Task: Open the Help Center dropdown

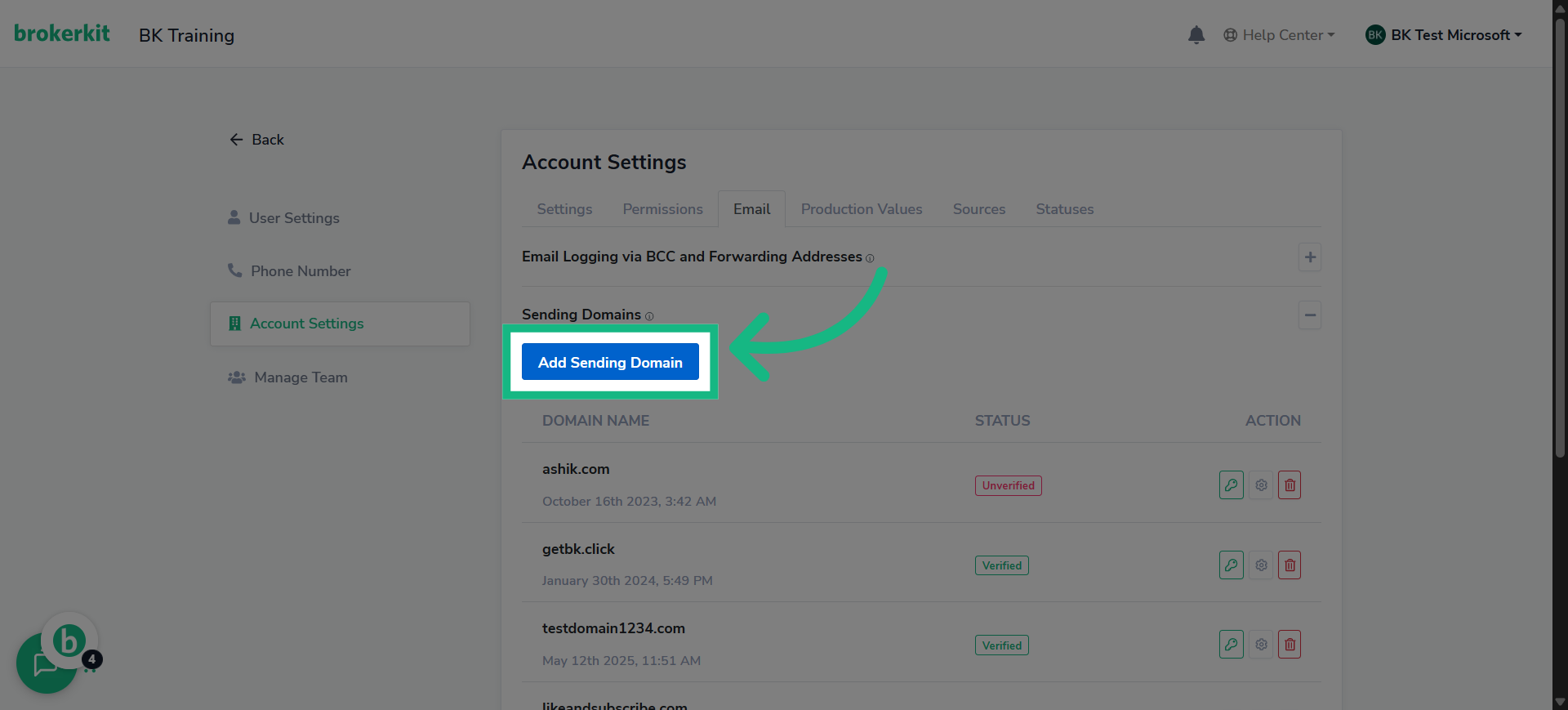Action: pyautogui.click(x=1279, y=35)
